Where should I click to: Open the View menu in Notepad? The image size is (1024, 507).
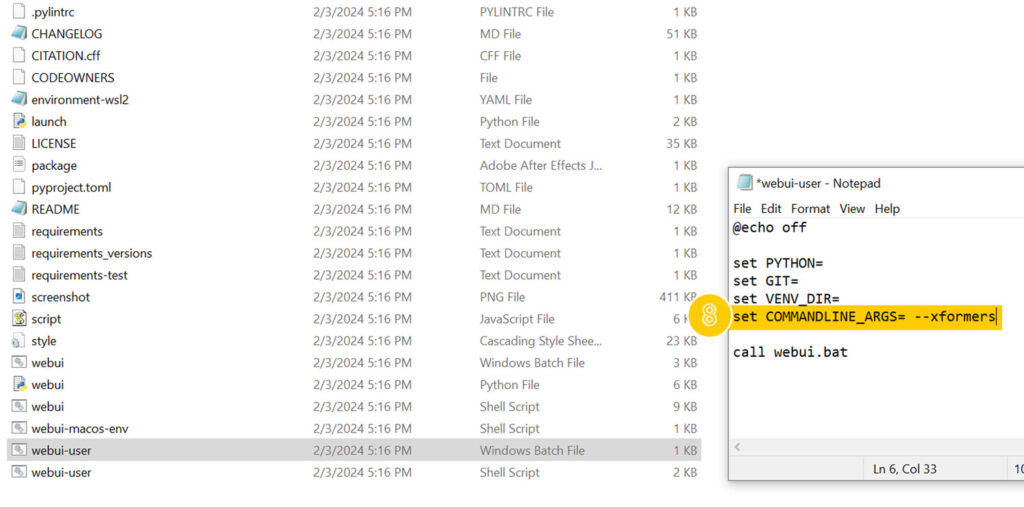pyautogui.click(x=852, y=209)
